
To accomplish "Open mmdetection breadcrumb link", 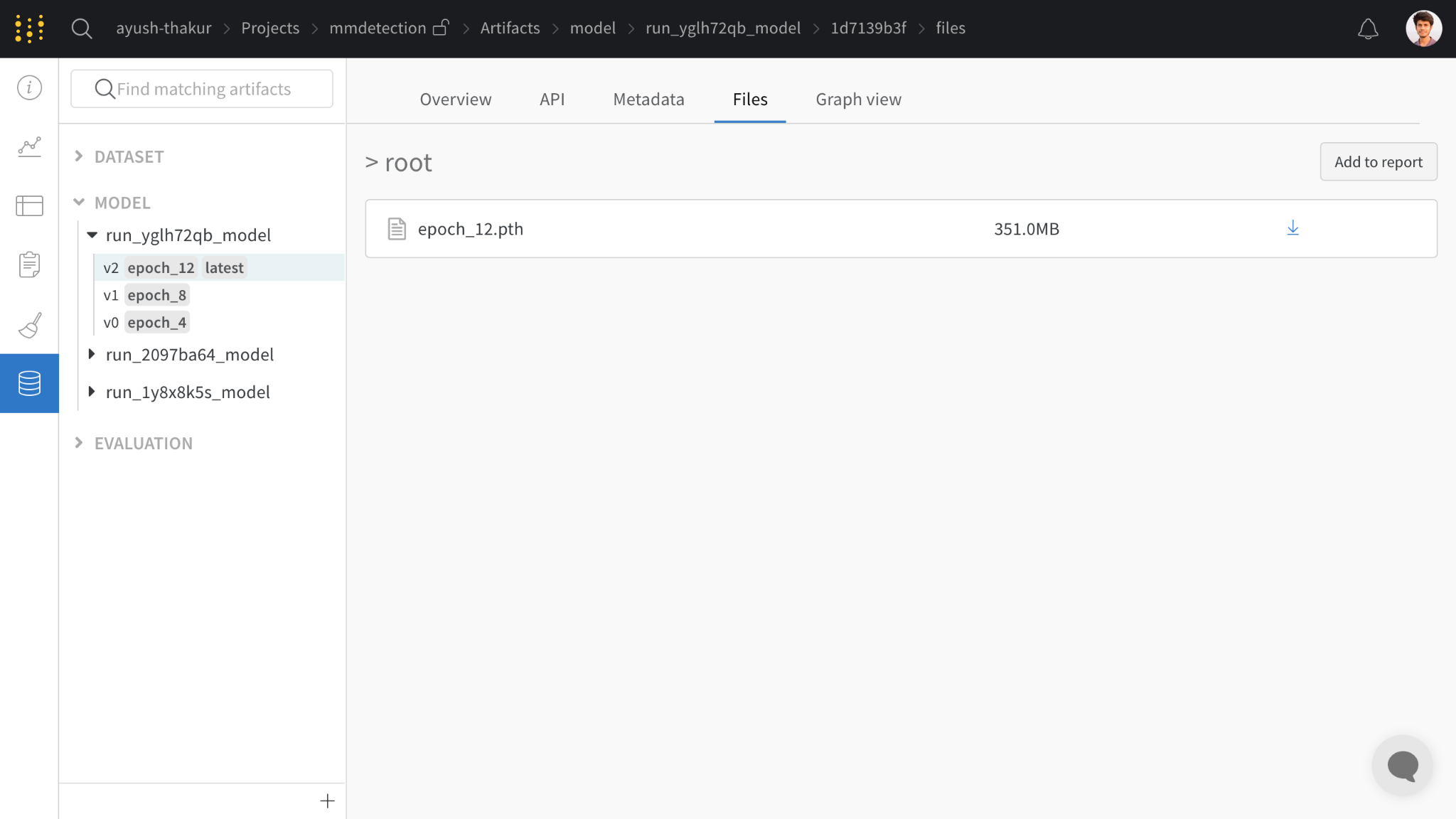I will (x=378, y=28).
